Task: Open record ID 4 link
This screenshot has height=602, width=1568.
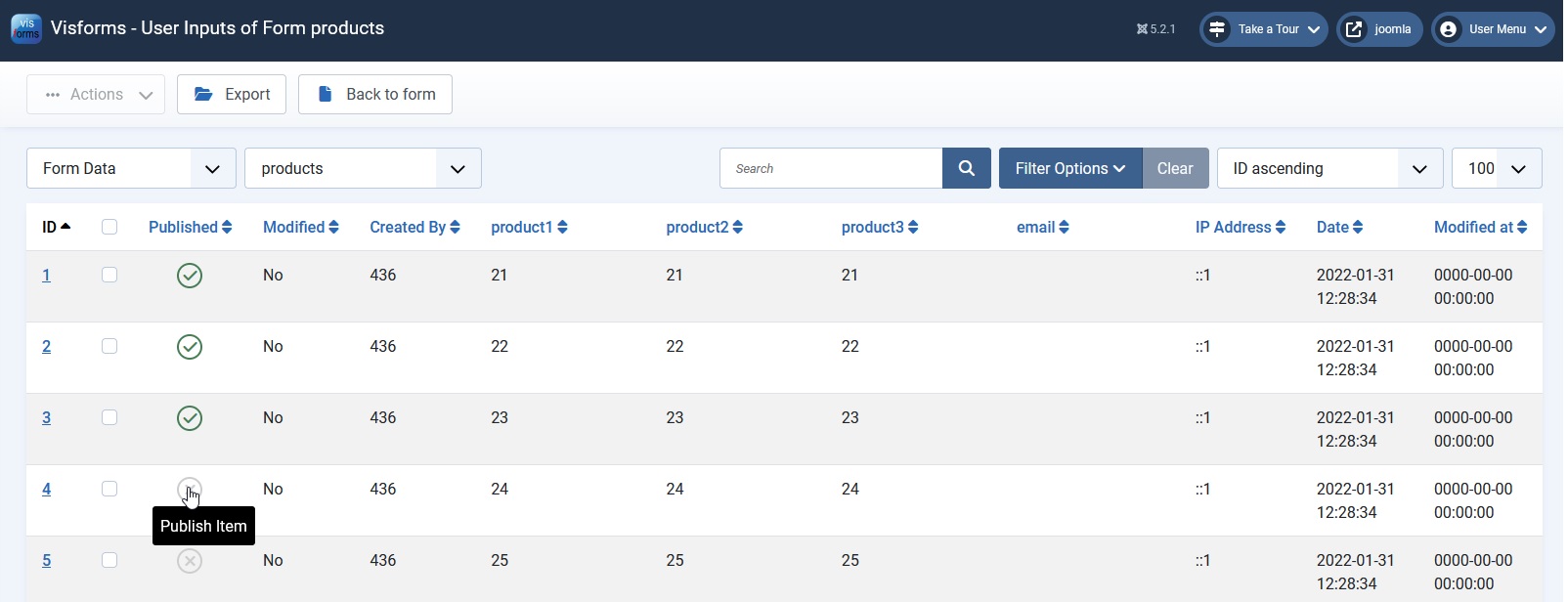Action: click(46, 490)
